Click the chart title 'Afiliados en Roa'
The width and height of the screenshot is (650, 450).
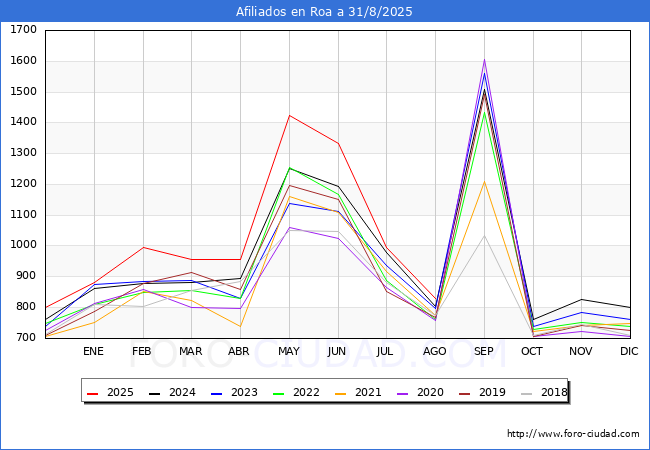coord(324,12)
